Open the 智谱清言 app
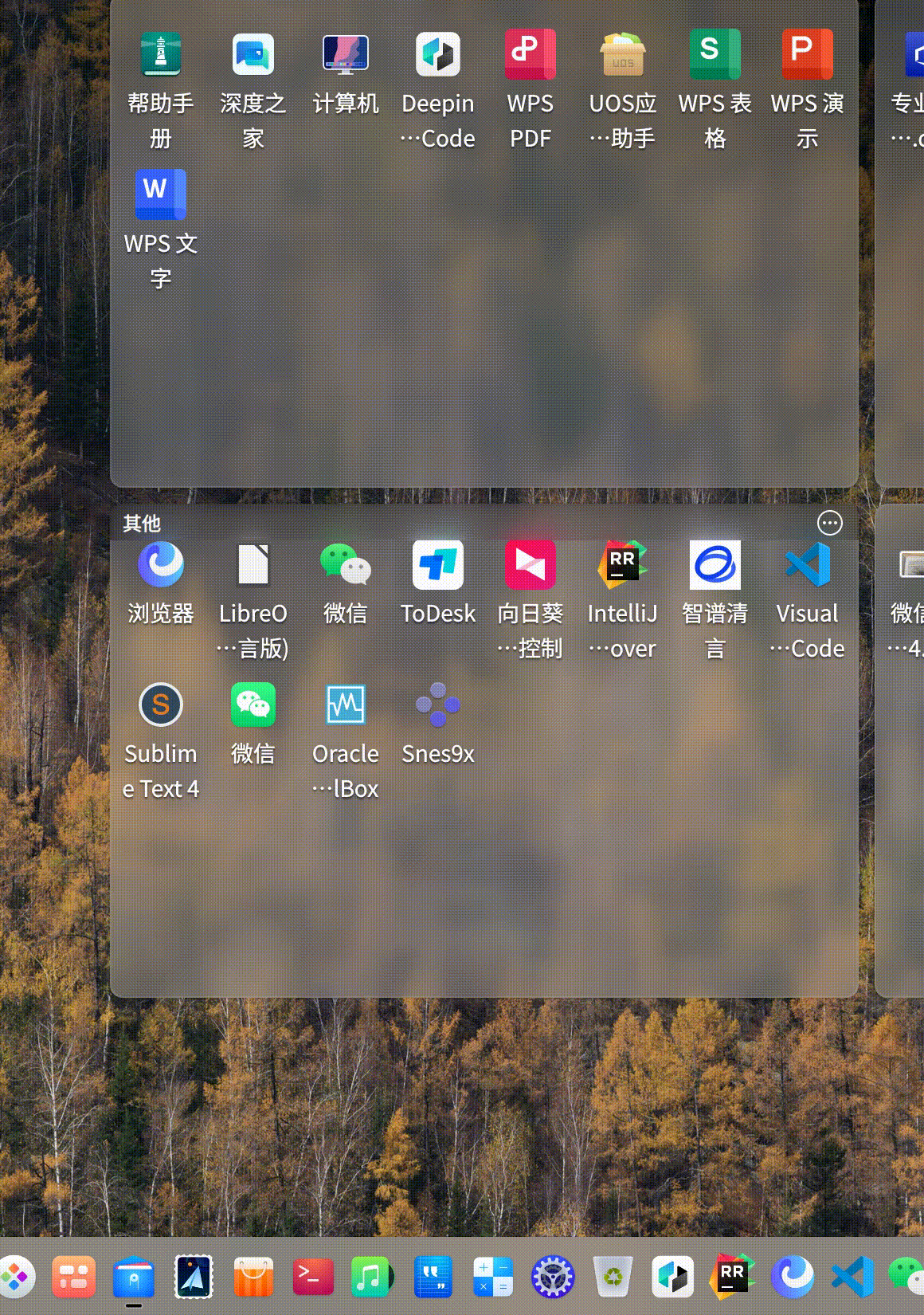The width and height of the screenshot is (924, 1315). (715, 564)
